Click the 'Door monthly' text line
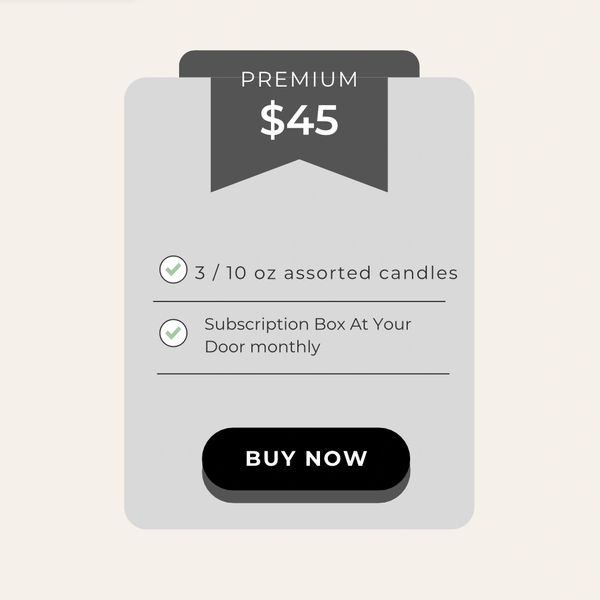 [x=262, y=347]
